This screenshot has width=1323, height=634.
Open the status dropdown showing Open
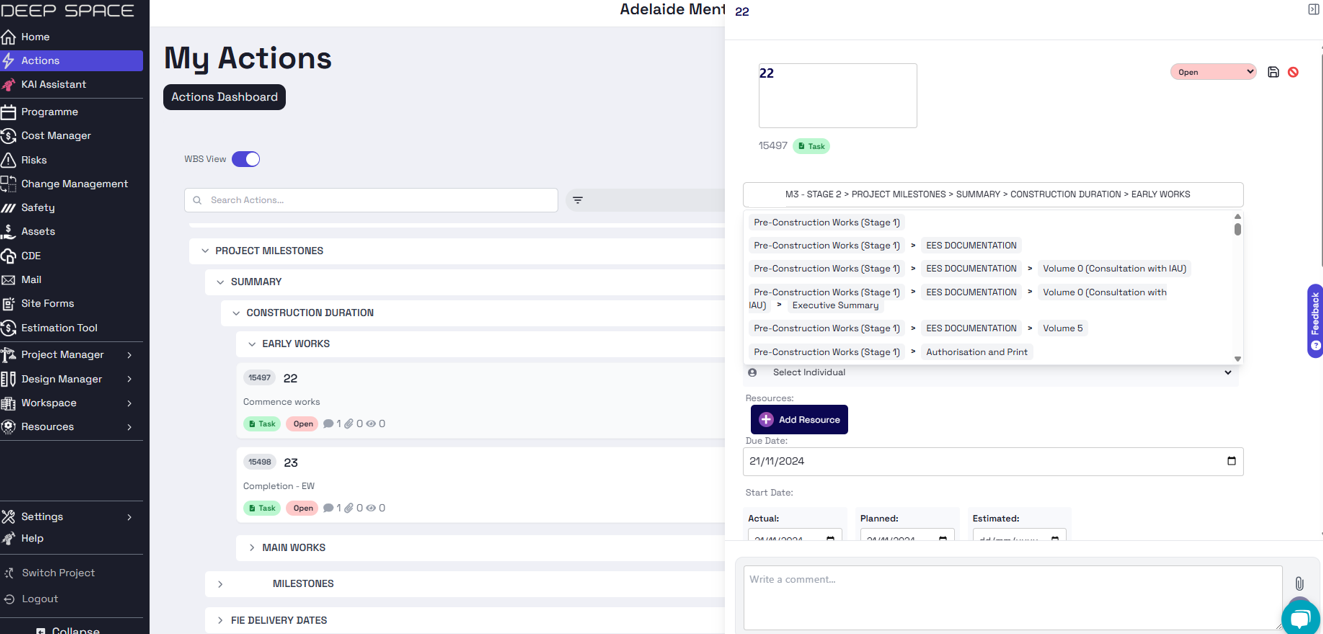click(x=1213, y=72)
